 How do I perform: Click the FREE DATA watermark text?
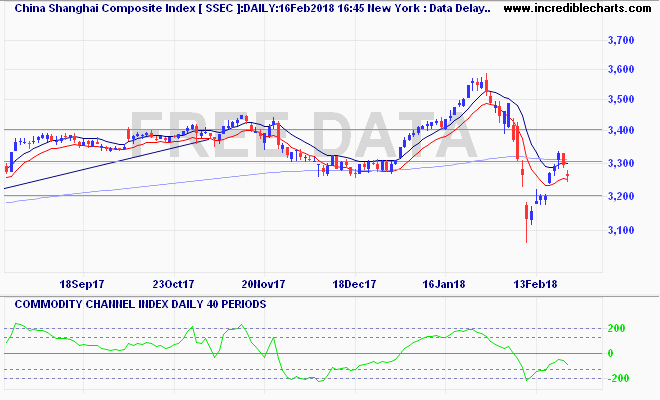click(x=300, y=135)
